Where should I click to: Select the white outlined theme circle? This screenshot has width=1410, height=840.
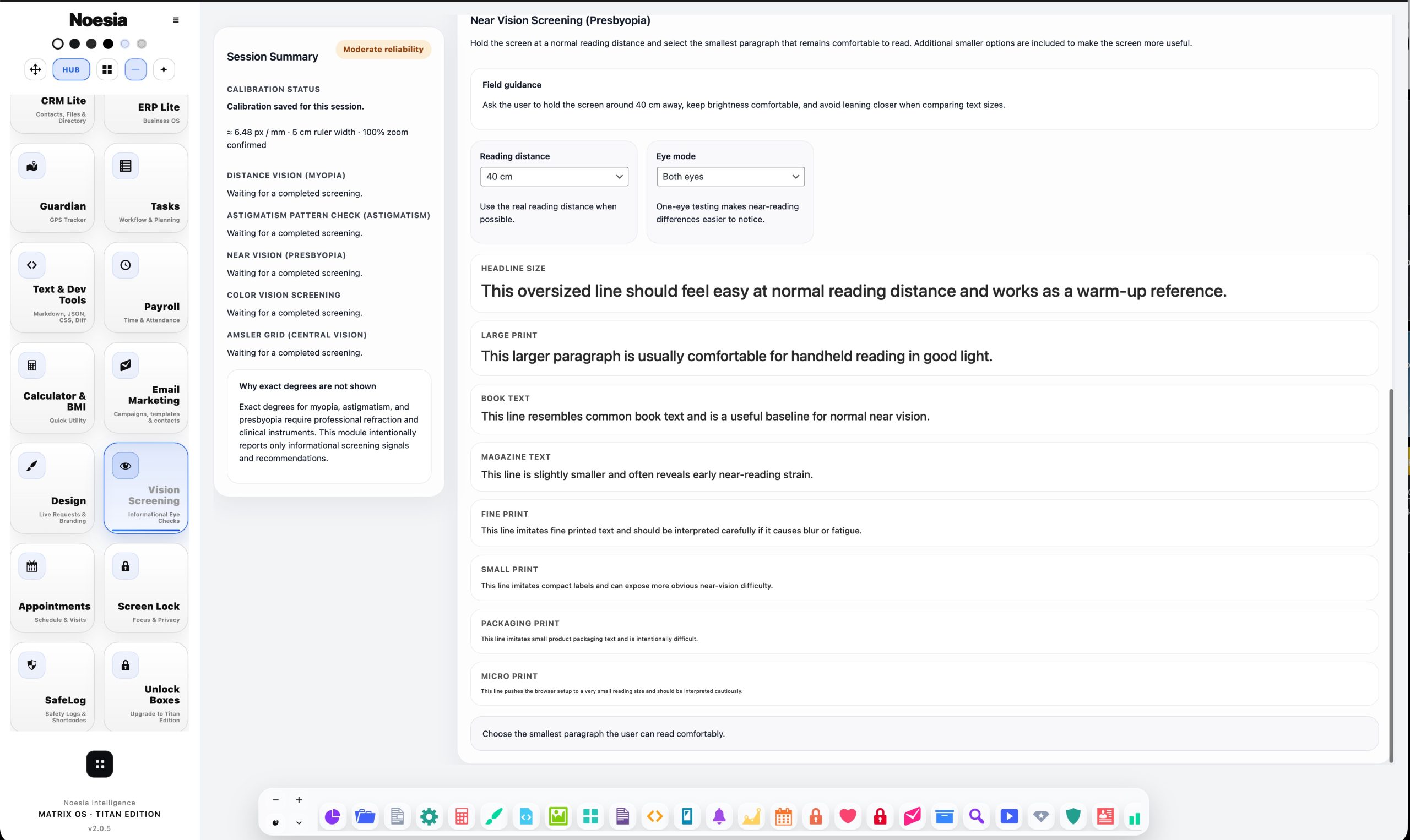58,43
